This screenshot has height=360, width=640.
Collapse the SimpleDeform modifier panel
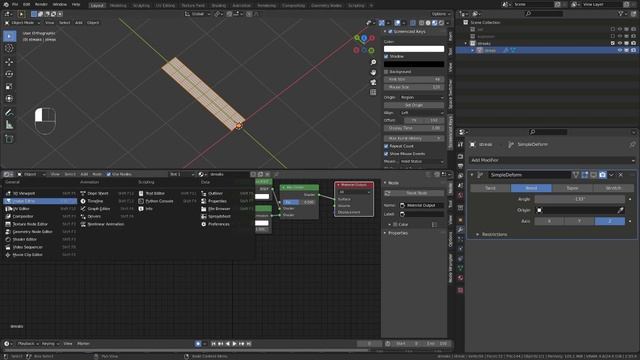[472, 175]
